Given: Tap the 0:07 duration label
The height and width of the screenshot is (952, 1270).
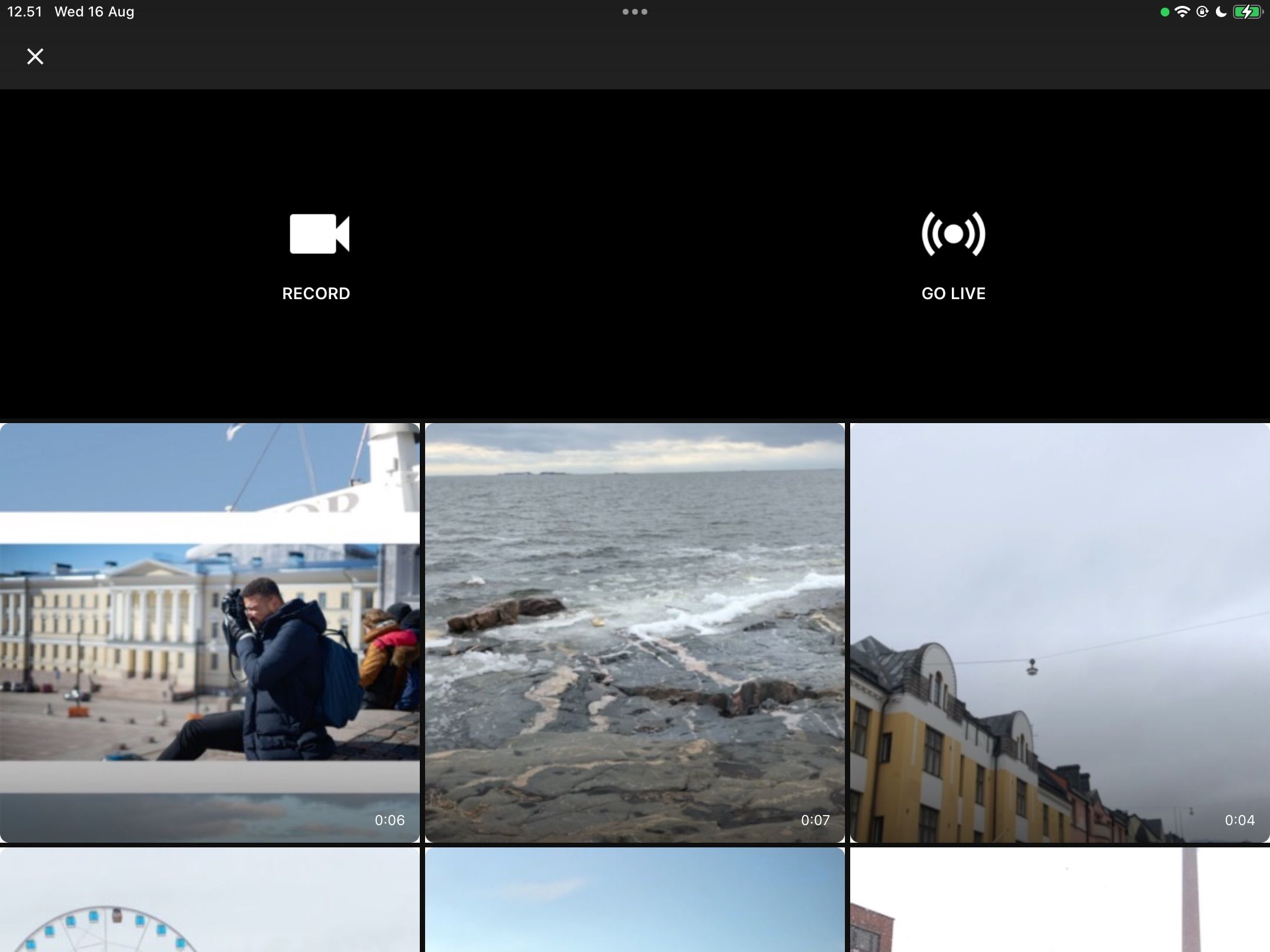Looking at the screenshot, I should tap(815, 820).
